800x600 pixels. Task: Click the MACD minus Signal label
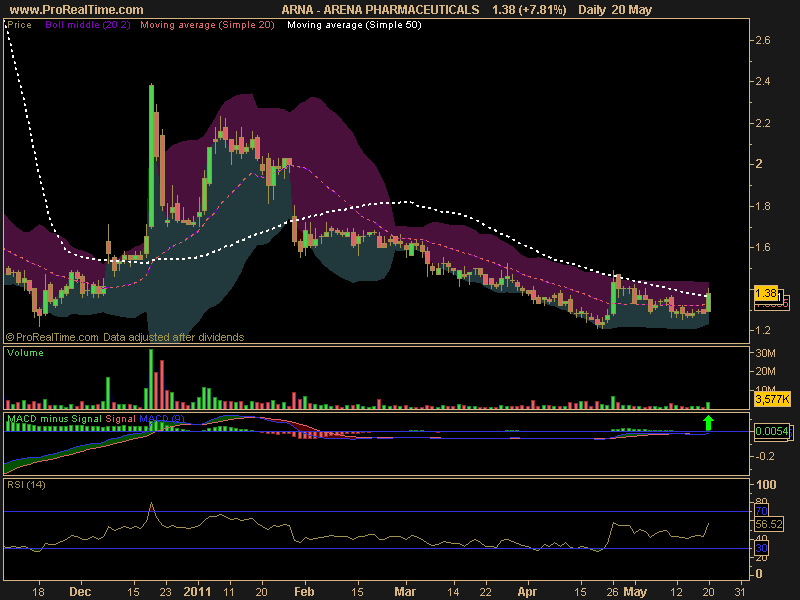55,418
